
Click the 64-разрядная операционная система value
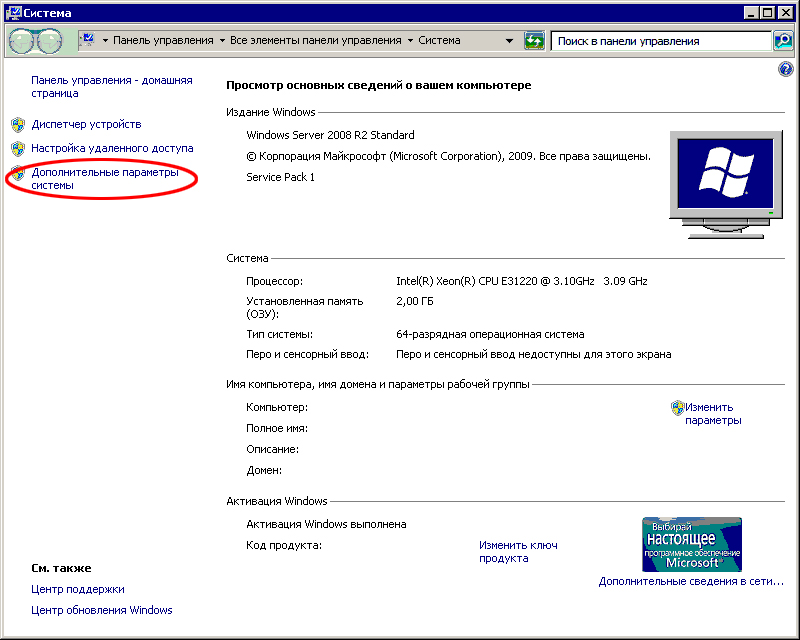coord(490,335)
